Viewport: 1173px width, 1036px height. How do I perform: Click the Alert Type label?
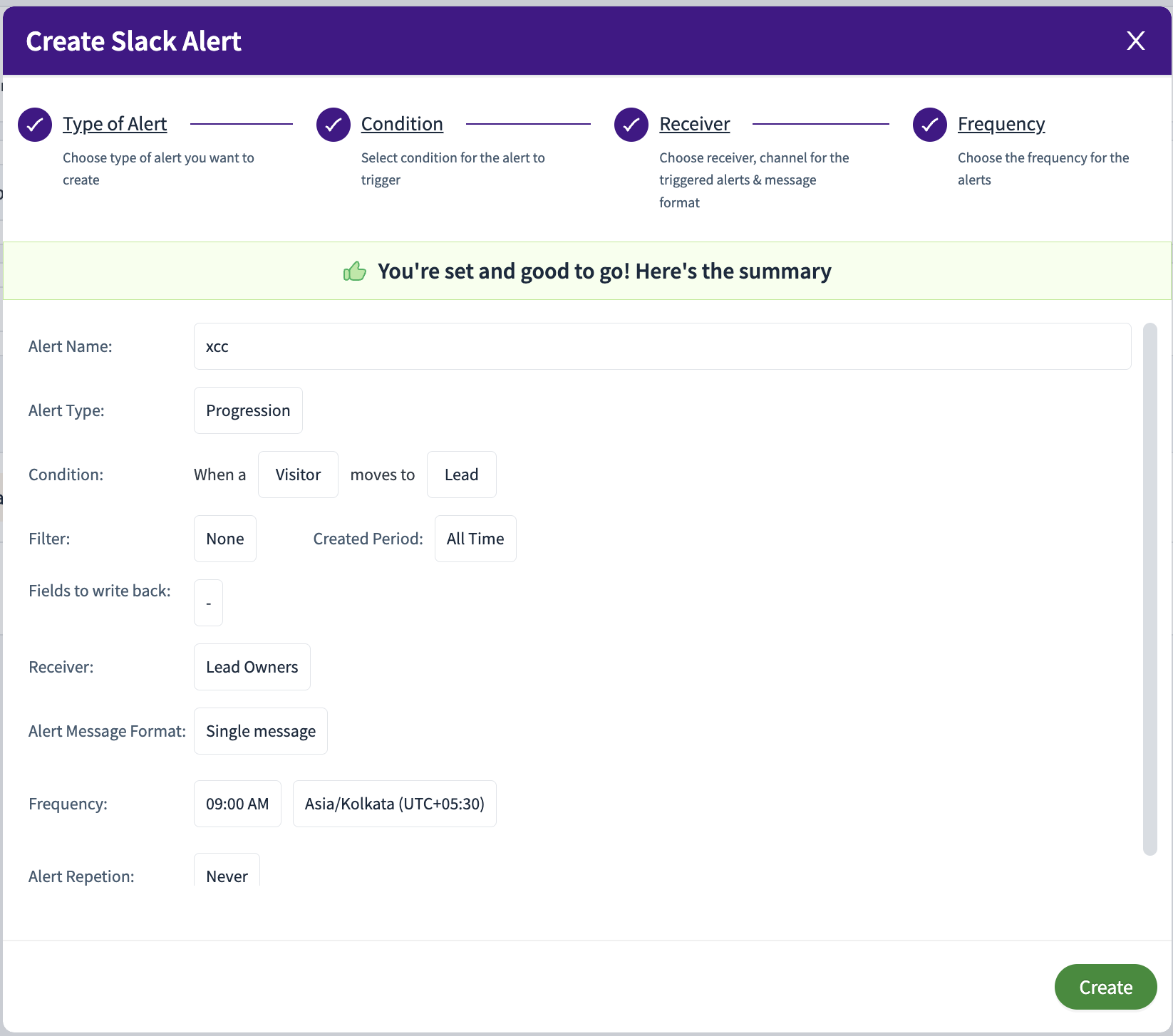[66, 410]
